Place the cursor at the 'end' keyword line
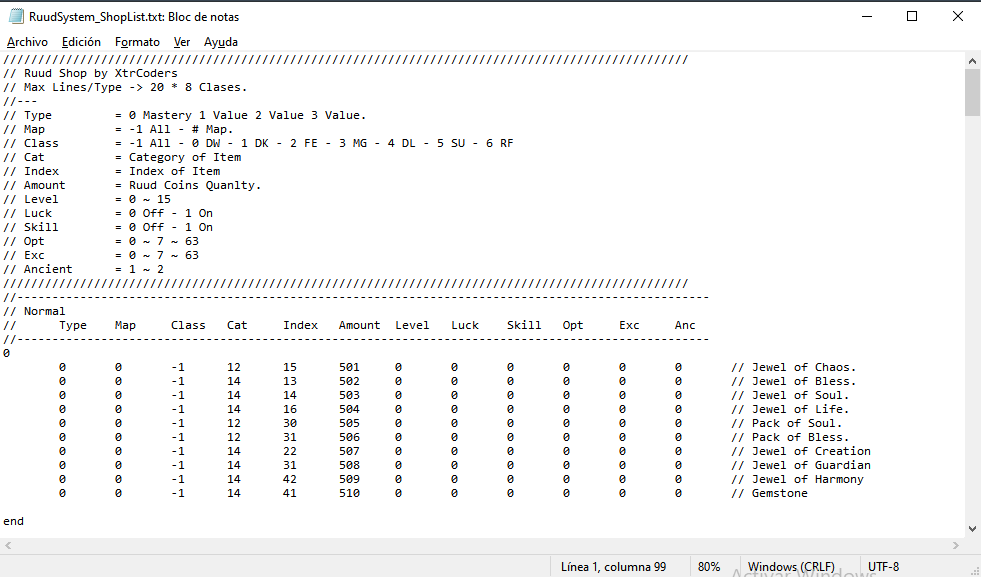Screen dimensions: 981x577 [14, 521]
